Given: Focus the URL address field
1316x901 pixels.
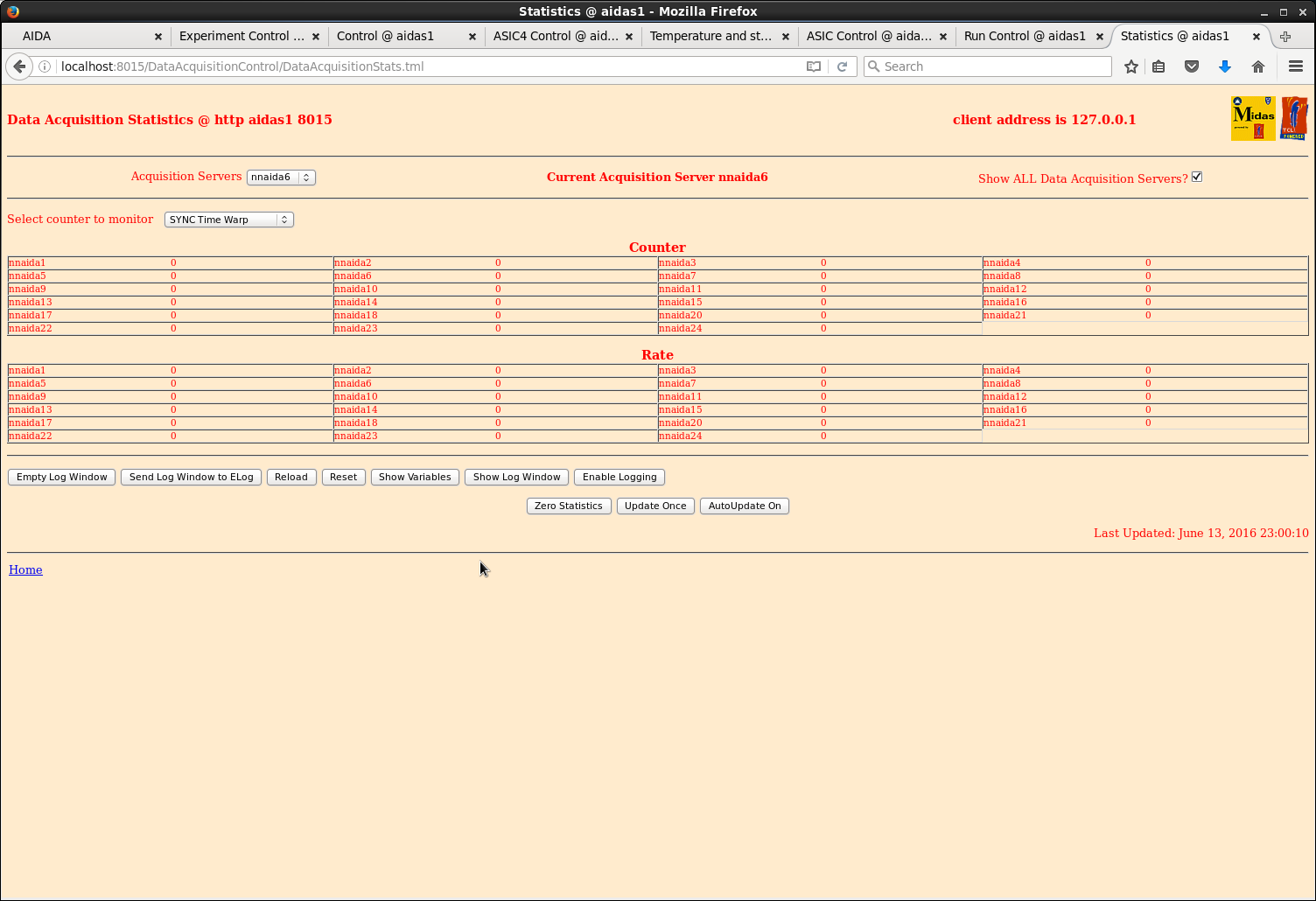Looking at the screenshot, I should [x=429, y=66].
